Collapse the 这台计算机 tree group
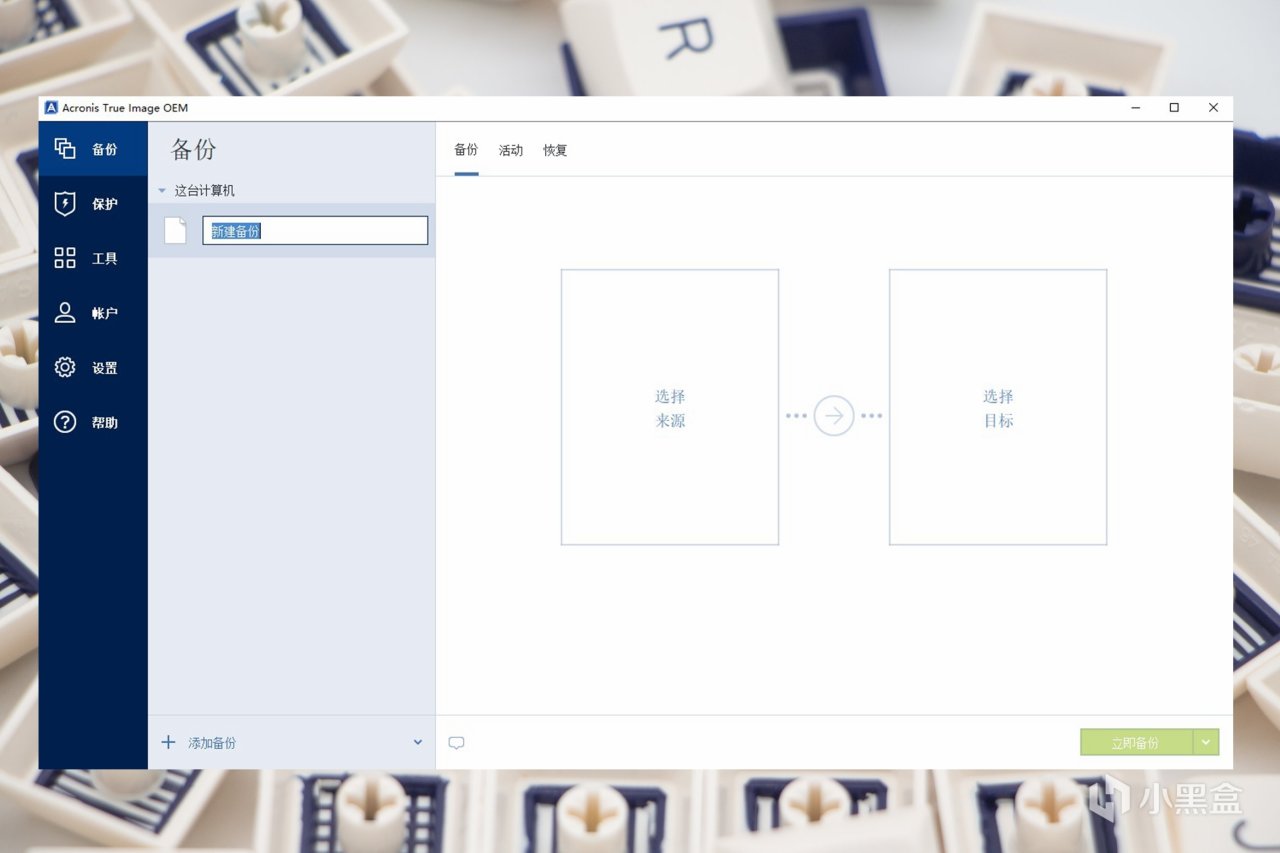The image size is (1280, 853). 162,190
